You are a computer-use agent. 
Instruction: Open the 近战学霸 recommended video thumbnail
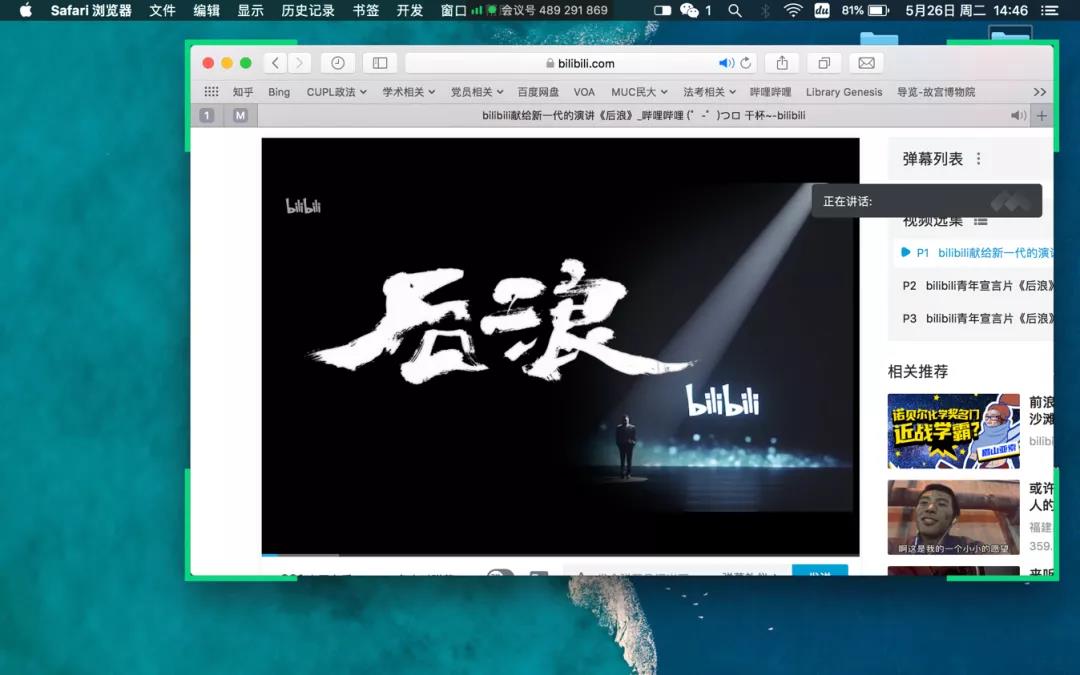[x=953, y=431]
